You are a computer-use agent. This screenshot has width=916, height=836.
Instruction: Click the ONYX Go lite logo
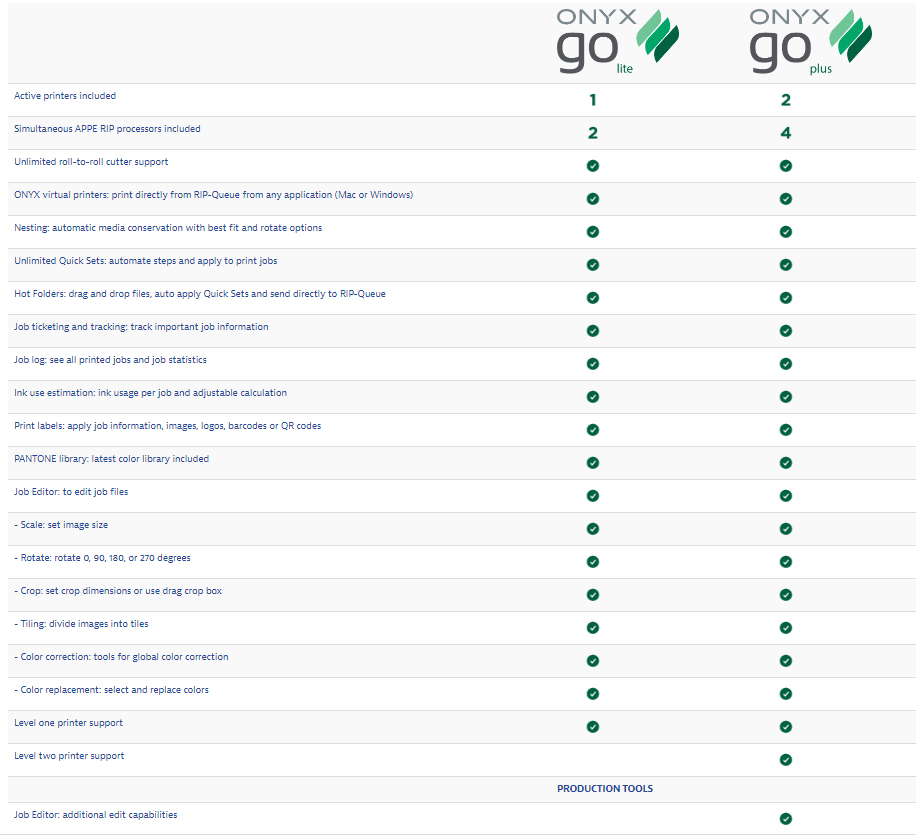617,41
